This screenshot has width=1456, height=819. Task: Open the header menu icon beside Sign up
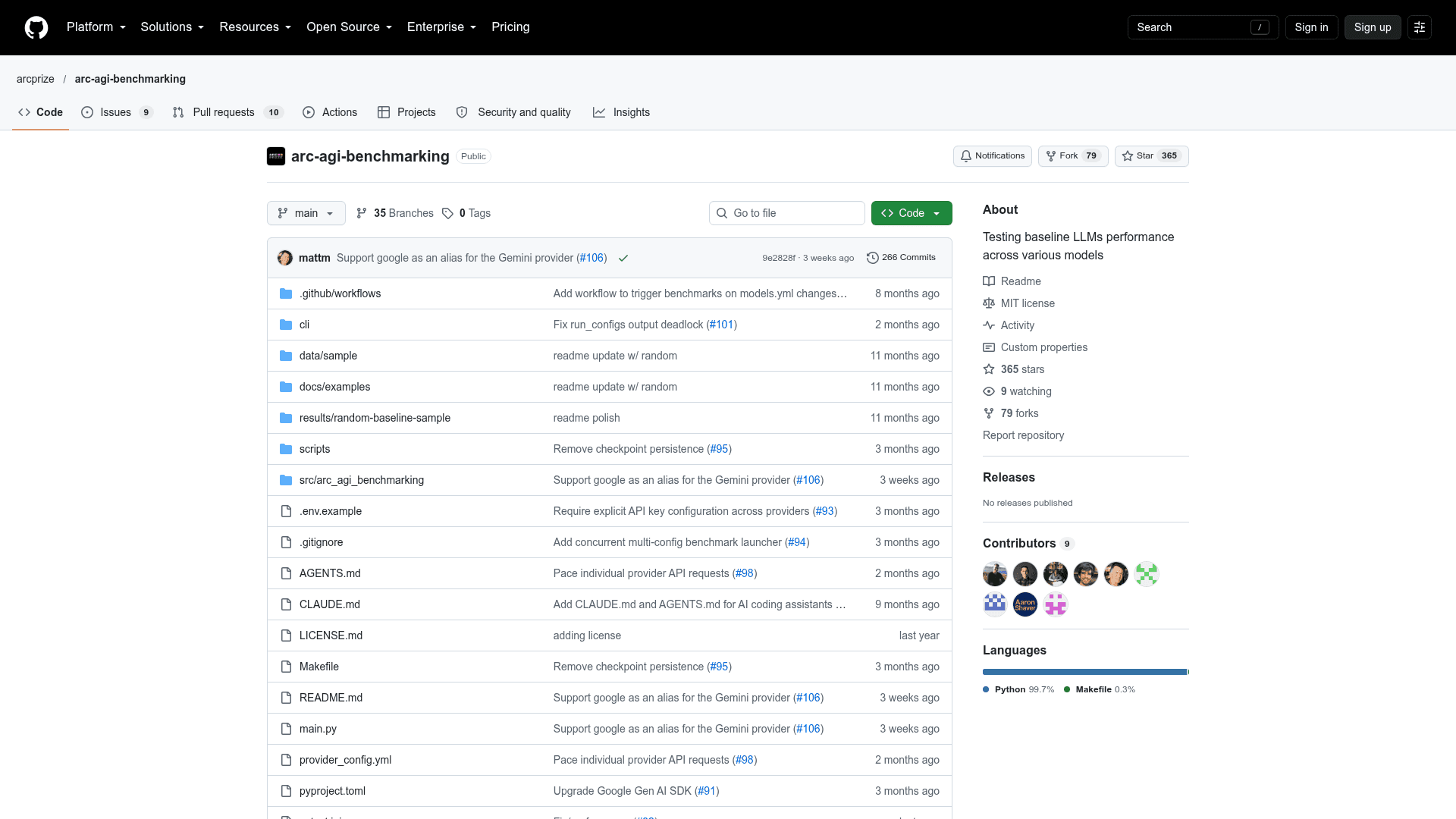(1420, 27)
